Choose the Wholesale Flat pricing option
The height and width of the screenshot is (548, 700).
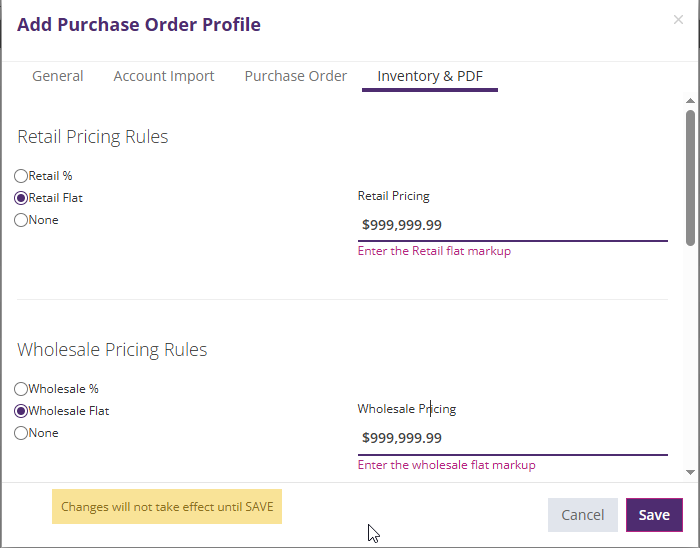(21, 411)
